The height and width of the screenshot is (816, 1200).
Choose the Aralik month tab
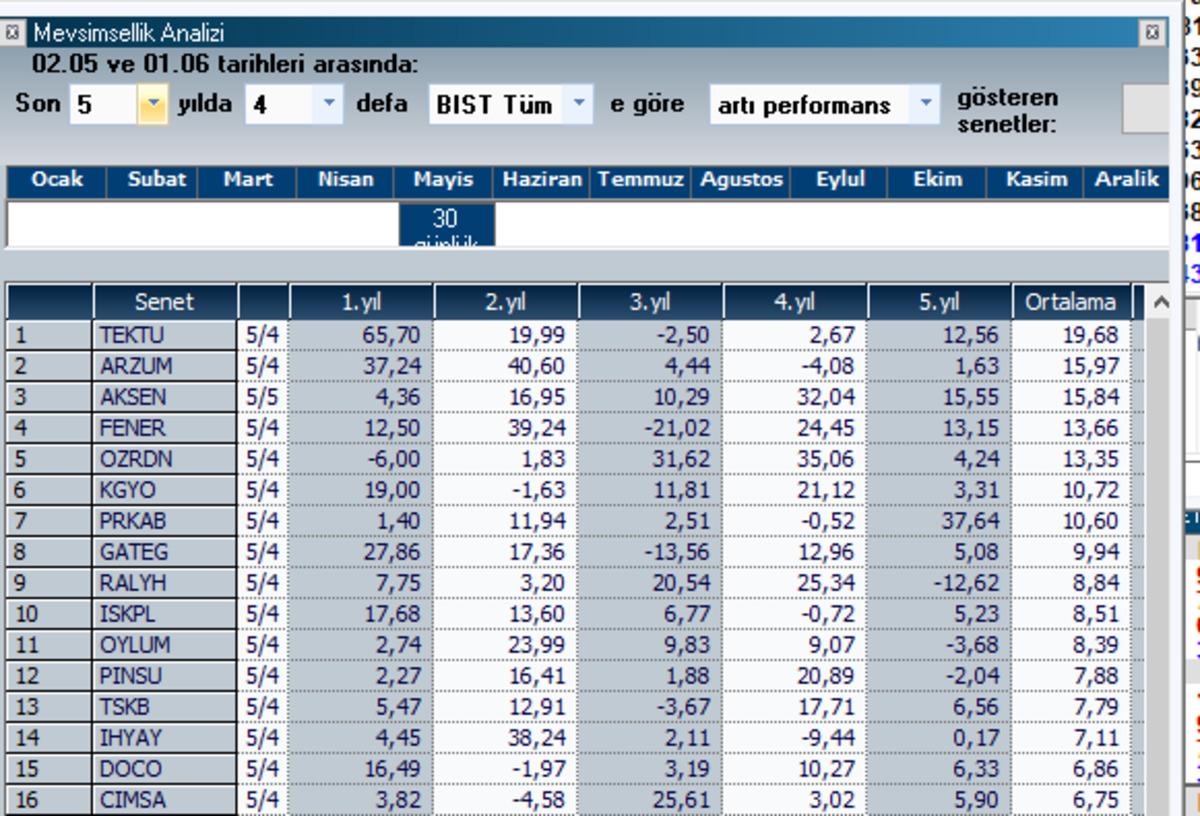(x=1126, y=181)
